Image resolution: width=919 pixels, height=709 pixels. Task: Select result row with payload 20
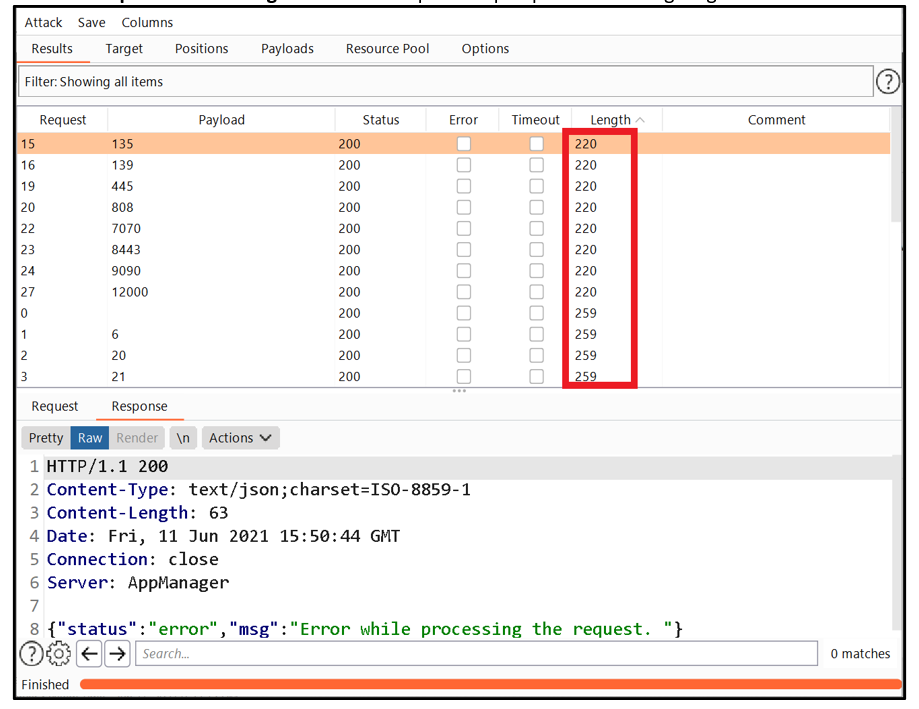[454, 356]
